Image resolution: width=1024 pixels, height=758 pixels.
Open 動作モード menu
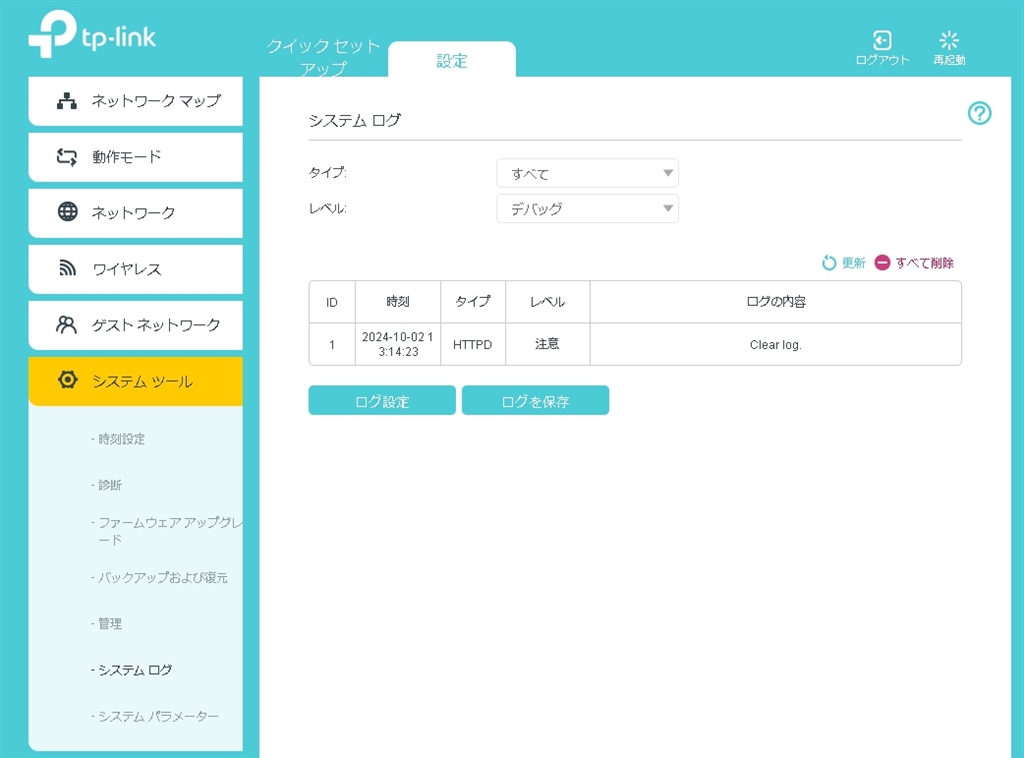coord(136,157)
